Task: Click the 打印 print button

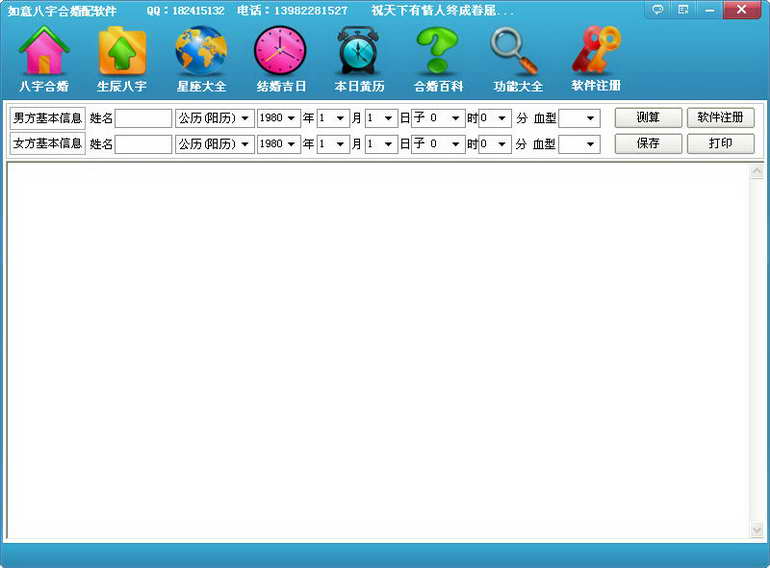Action: [720, 143]
